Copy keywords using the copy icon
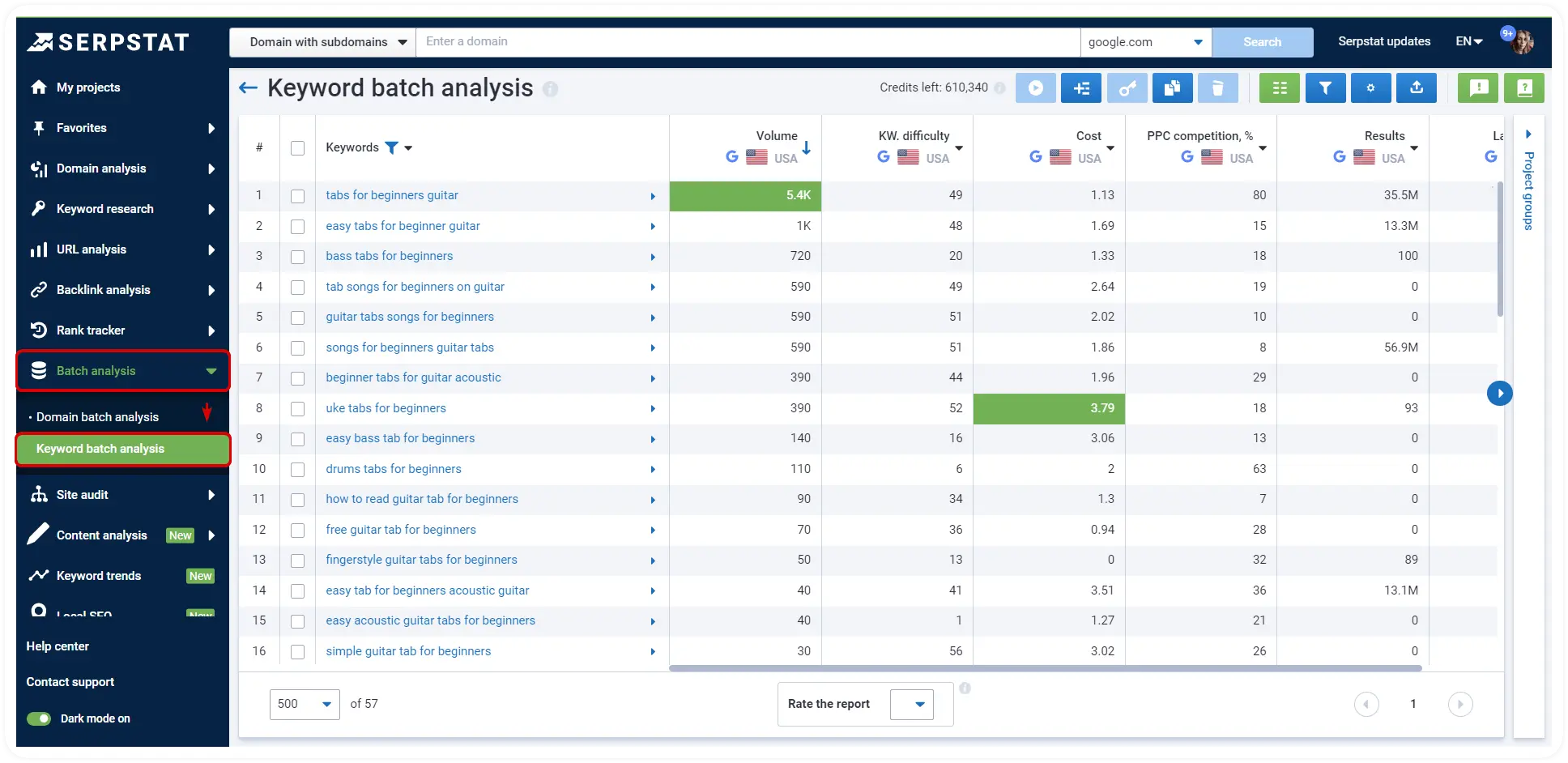 pos(1172,87)
